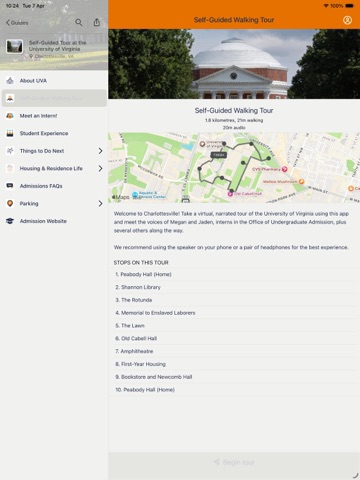360x480 pixels.
Task: Expand Things to Do Next chevron
Action: coord(100,151)
